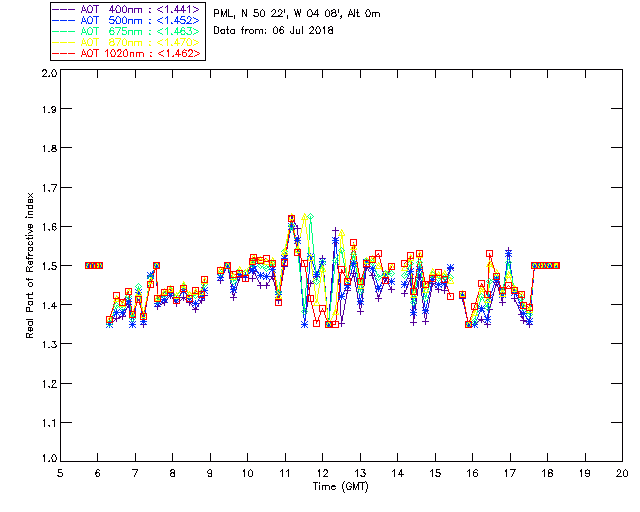Click the x-axis label 16
The width and height of the screenshot is (640, 512).
[x=472, y=473]
